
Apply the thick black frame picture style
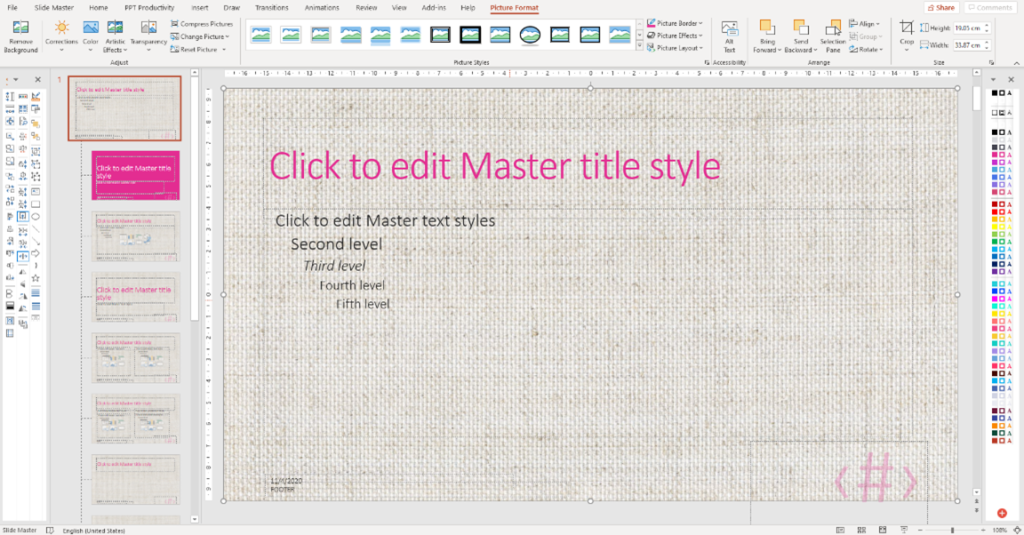(470, 34)
